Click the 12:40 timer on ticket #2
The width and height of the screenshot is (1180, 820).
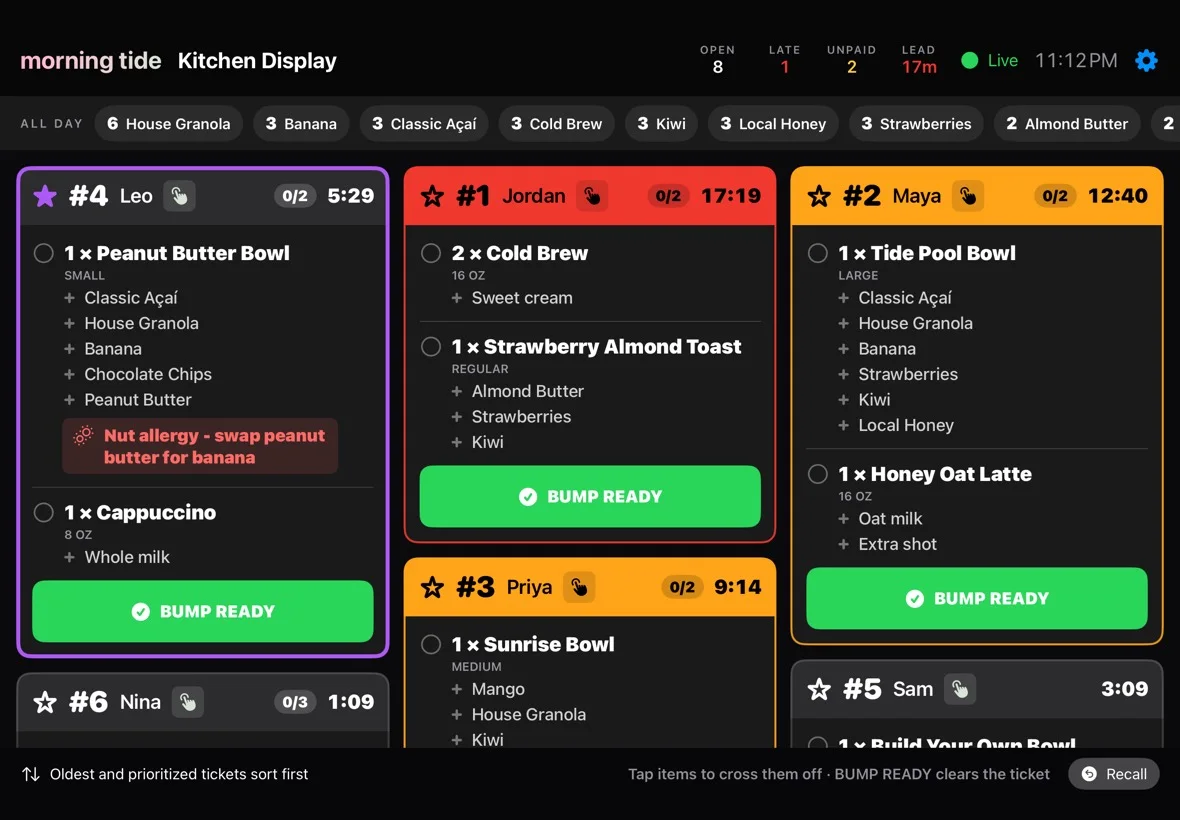click(x=1118, y=196)
